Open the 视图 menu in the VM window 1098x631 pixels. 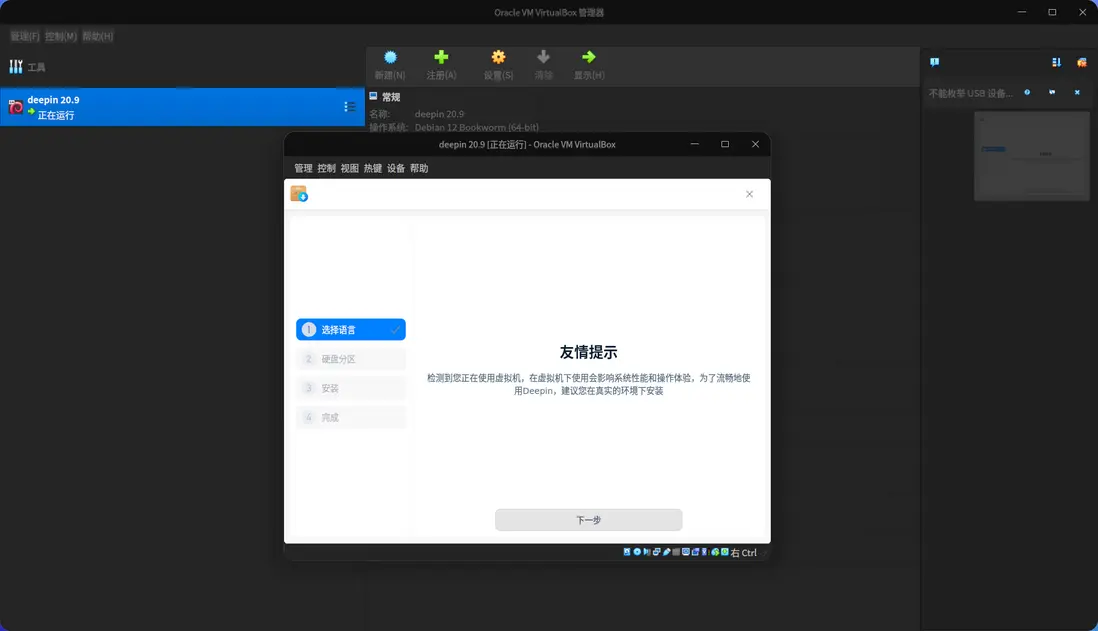(349, 168)
